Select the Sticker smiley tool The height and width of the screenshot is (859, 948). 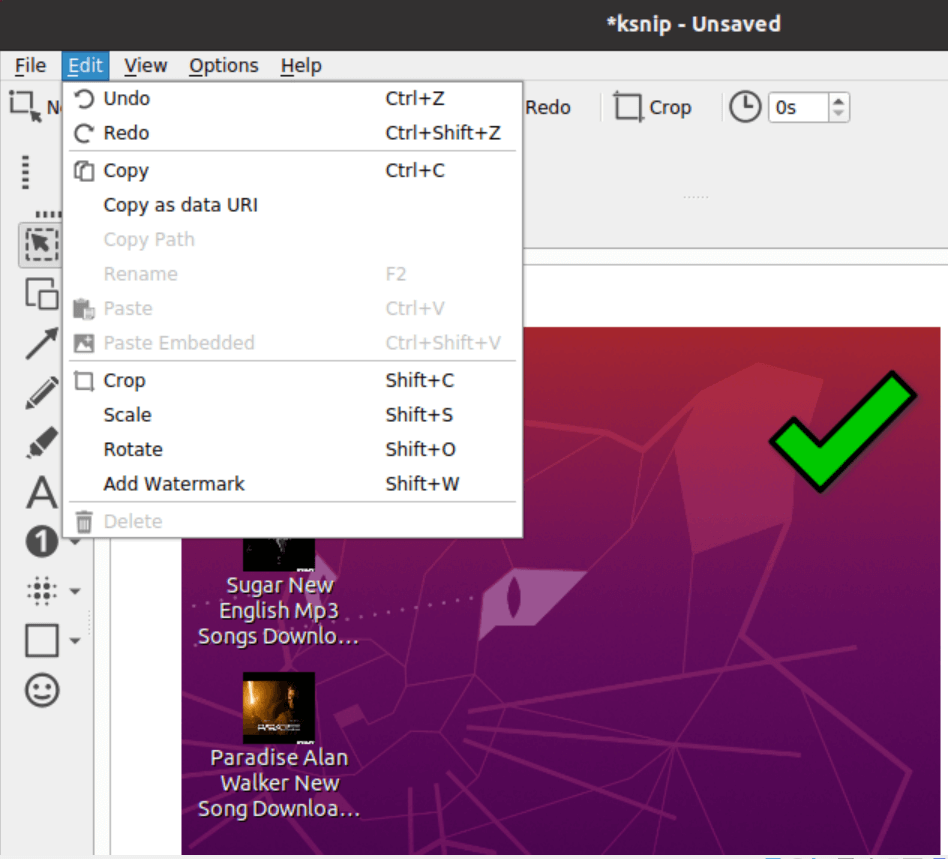click(41, 690)
